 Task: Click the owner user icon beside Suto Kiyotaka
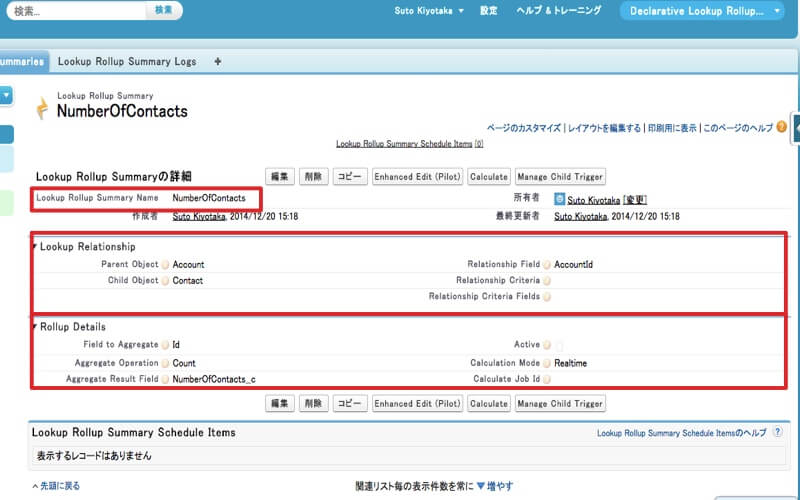[x=559, y=199]
